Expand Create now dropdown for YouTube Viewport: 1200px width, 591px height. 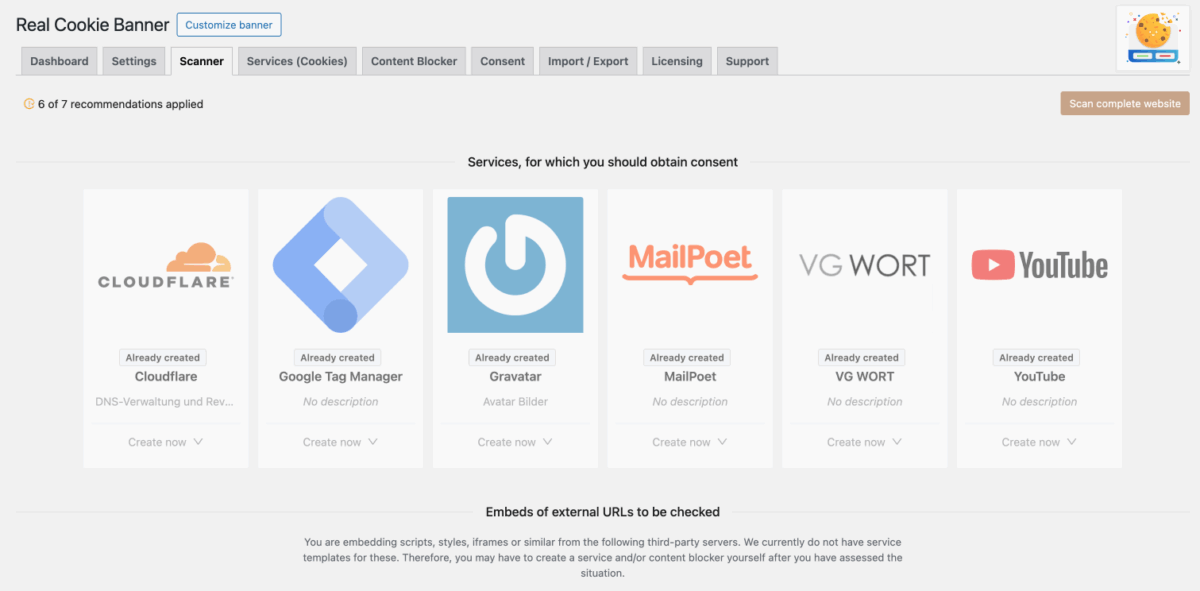[x=1039, y=442]
